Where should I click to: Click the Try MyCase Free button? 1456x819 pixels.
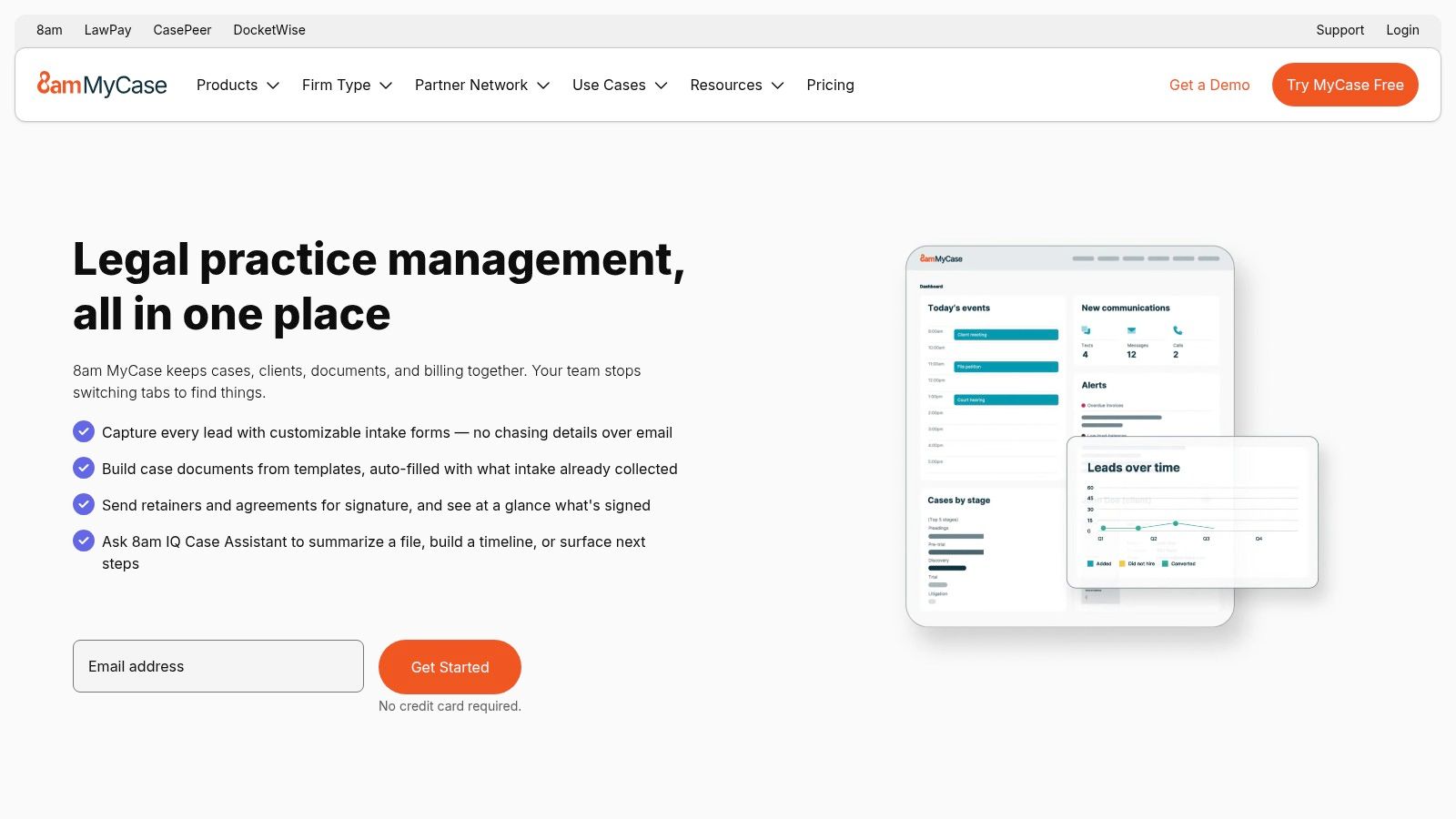pyautogui.click(x=1345, y=85)
